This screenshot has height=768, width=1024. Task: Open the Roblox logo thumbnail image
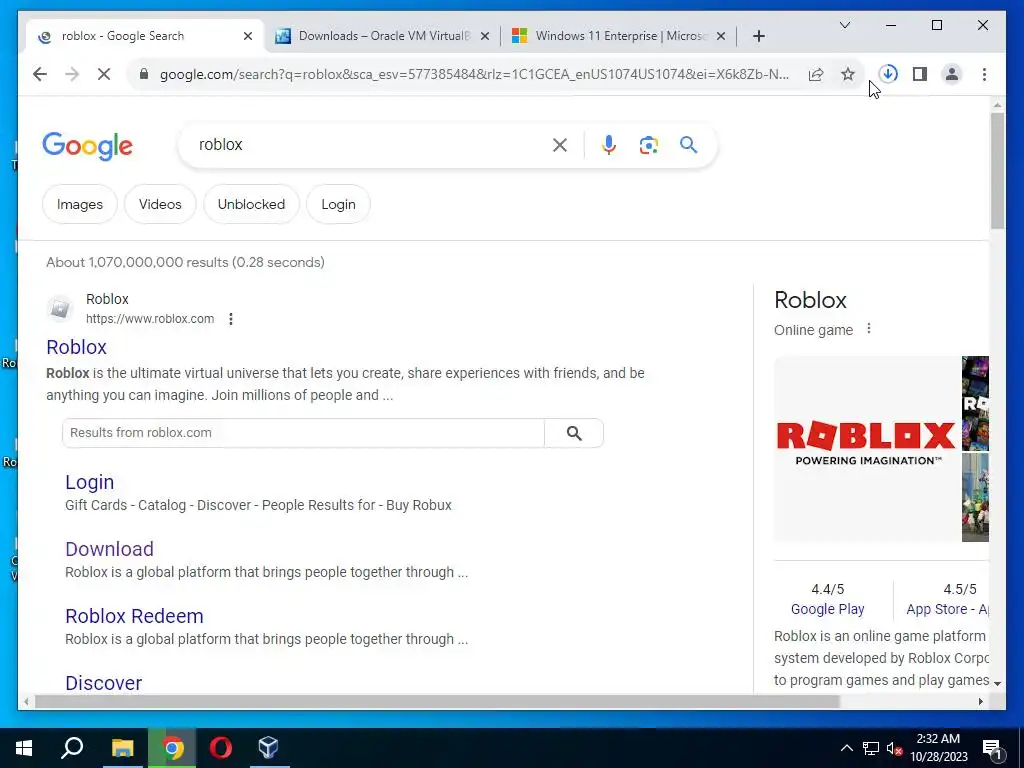pos(866,449)
